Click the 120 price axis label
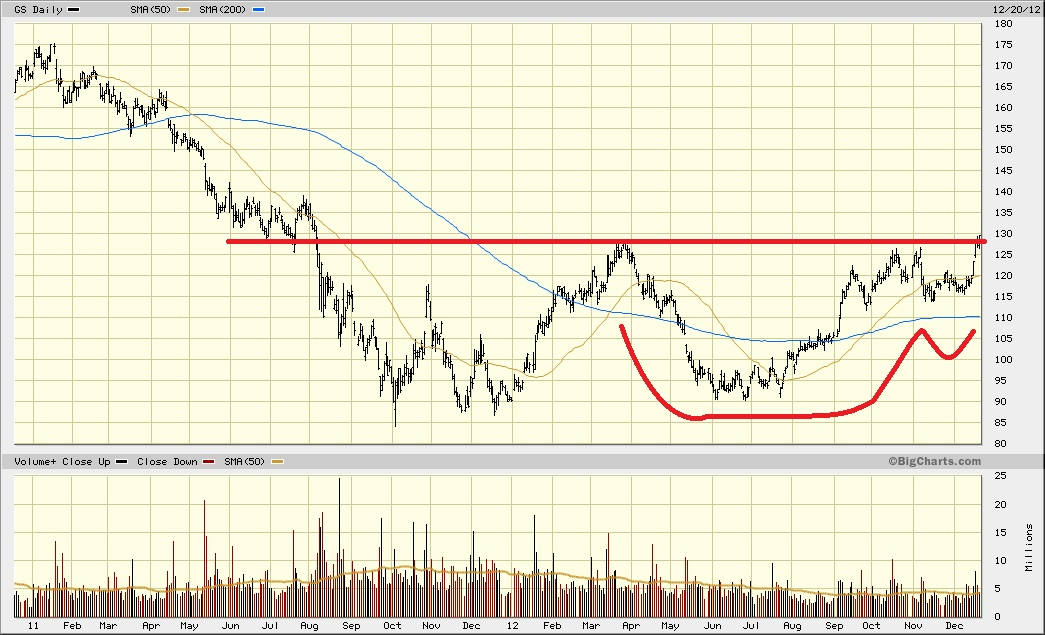Screen dimensions: 1045x635 (1003, 275)
